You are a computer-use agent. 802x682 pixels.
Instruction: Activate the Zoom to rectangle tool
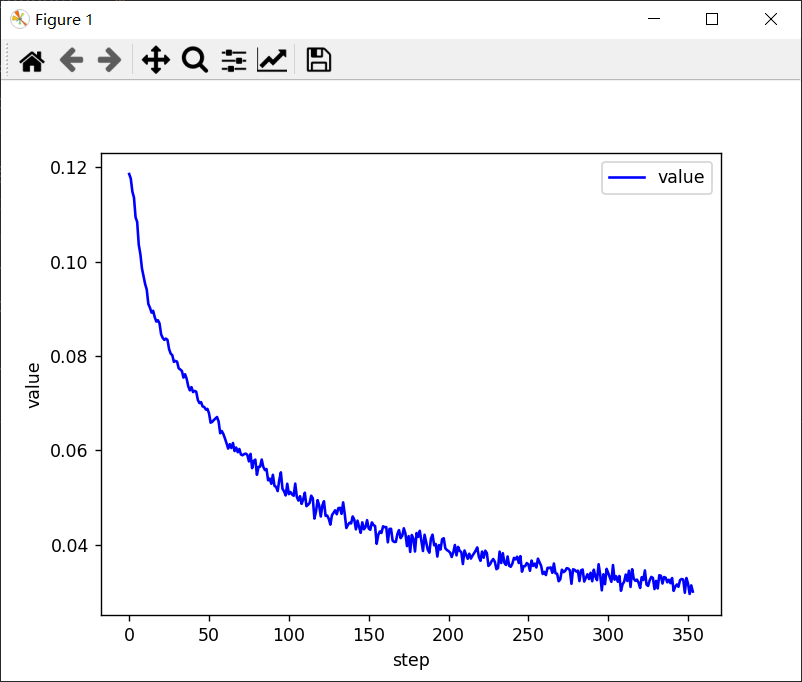coord(194,60)
